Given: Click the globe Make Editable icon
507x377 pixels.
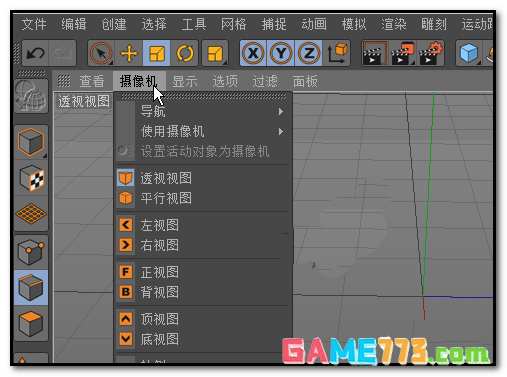Looking at the screenshot, I should coord(31,96).
